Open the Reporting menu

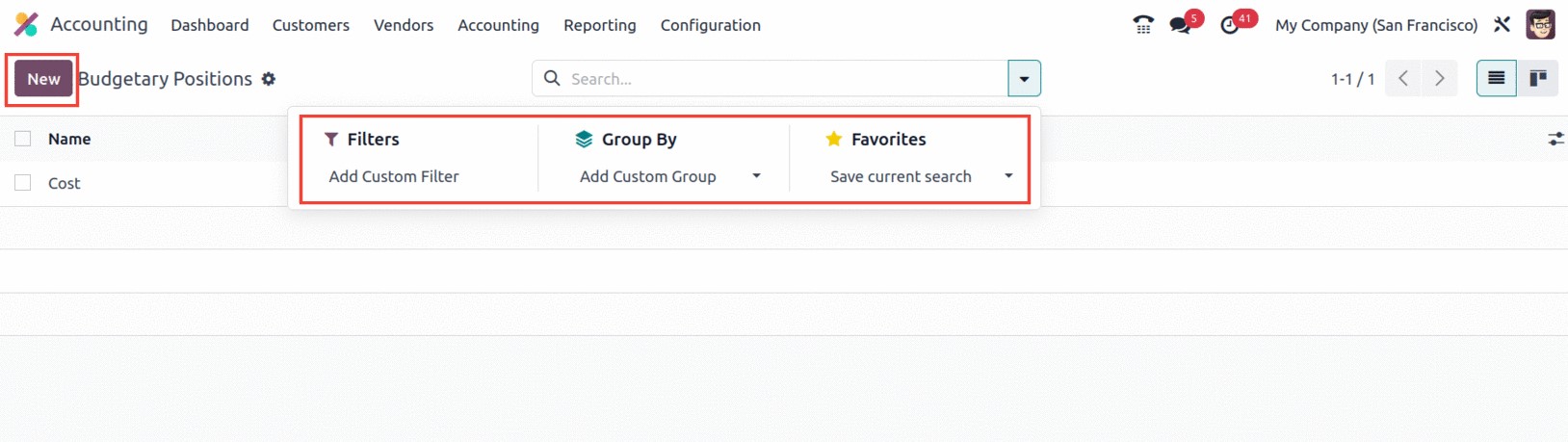click(x=599, y=25)
